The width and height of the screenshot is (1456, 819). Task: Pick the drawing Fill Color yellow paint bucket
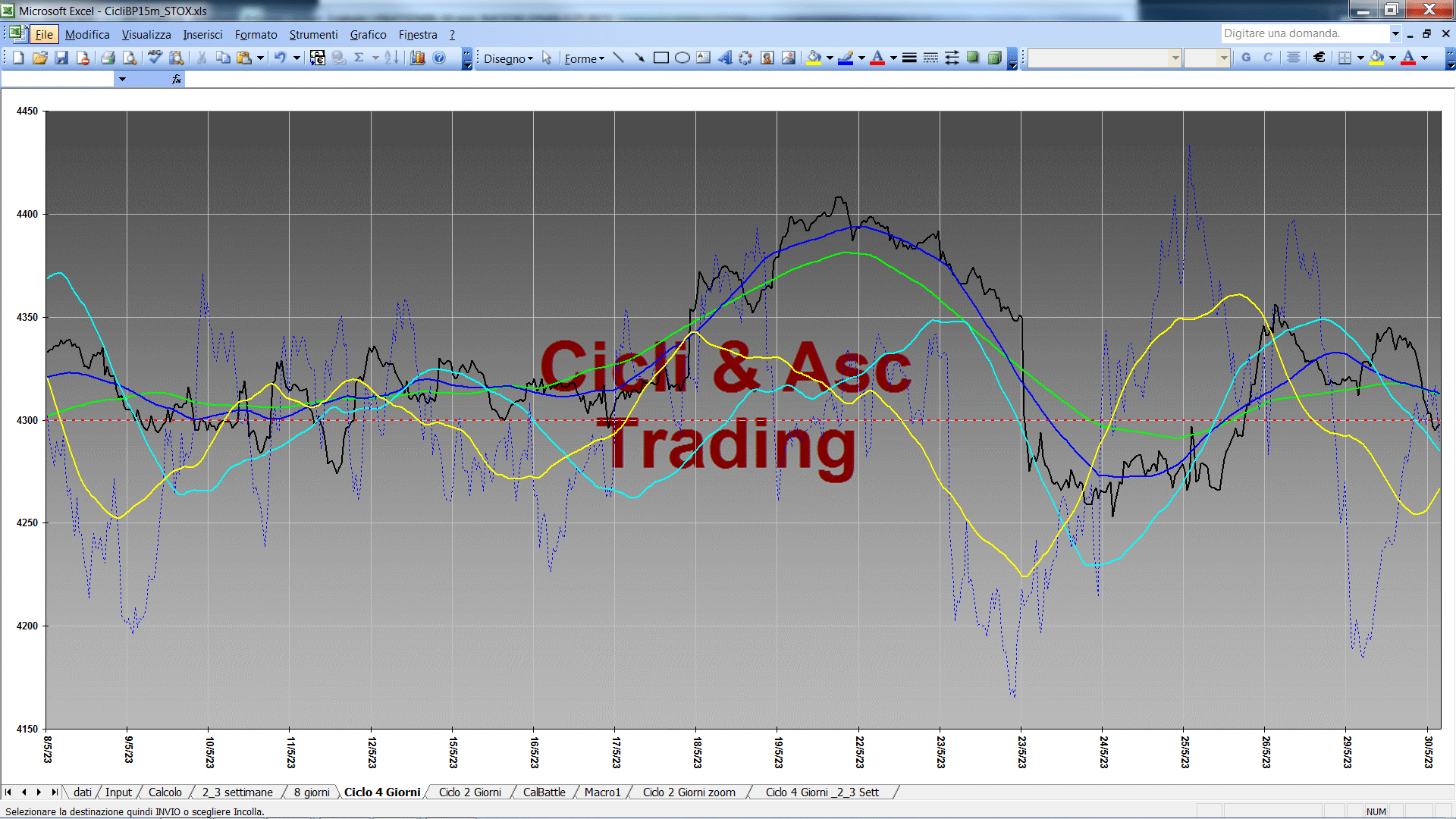[x=814, y=58]
